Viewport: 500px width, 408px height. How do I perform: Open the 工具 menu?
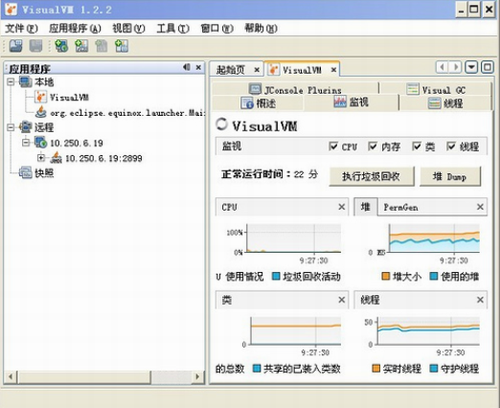(x=173, y=29)
